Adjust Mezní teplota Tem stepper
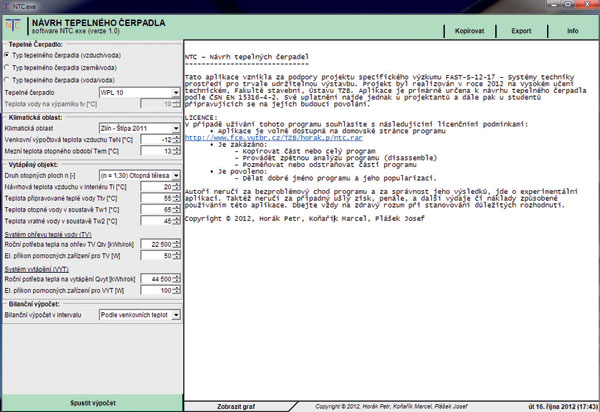This screenshot has width=600, height=412. click(x=176, y=151)
